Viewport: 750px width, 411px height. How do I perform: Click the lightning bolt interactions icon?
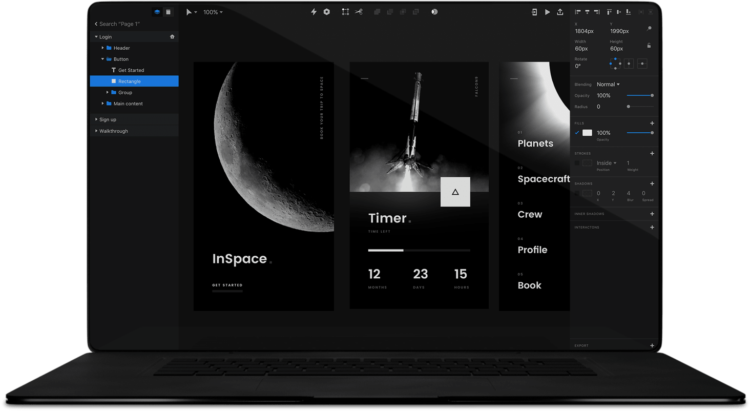point(314,12)
